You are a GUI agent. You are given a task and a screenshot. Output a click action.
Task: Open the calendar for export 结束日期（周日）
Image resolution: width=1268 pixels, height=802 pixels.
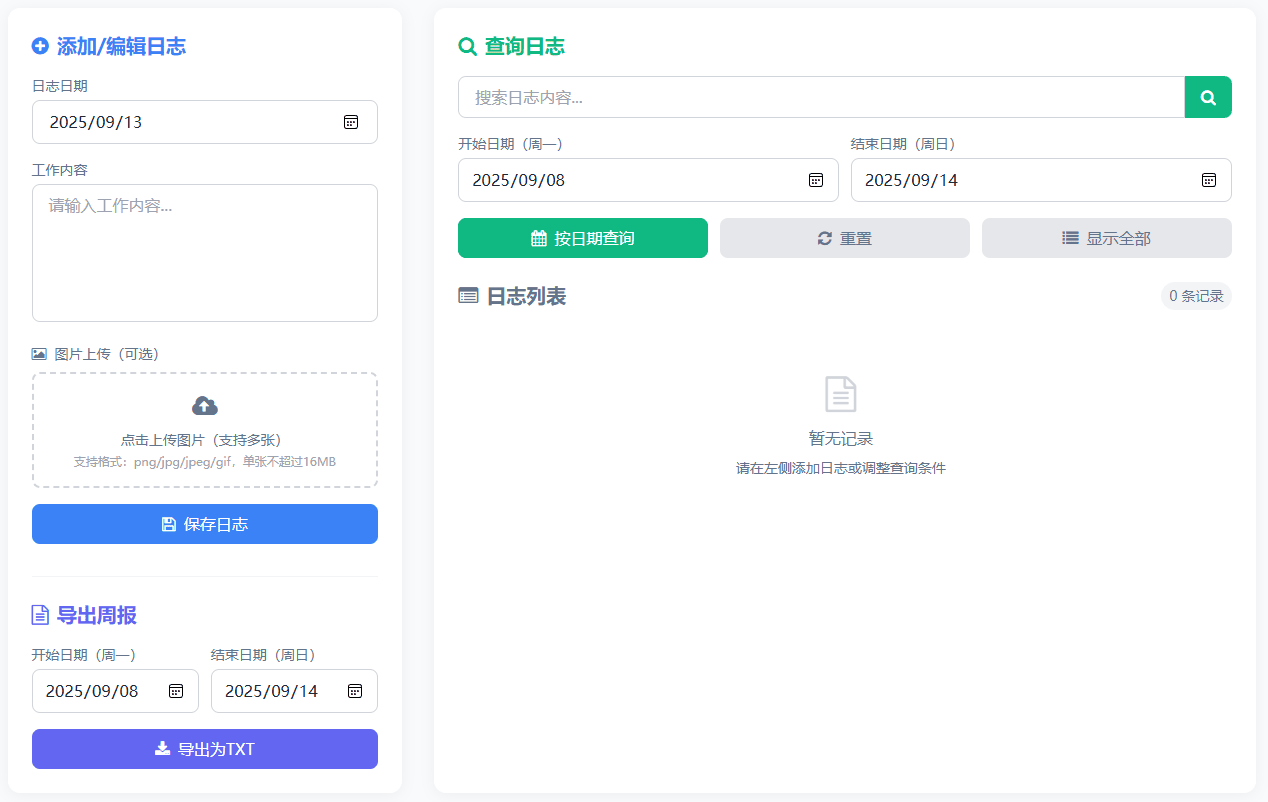coord(355,691)
